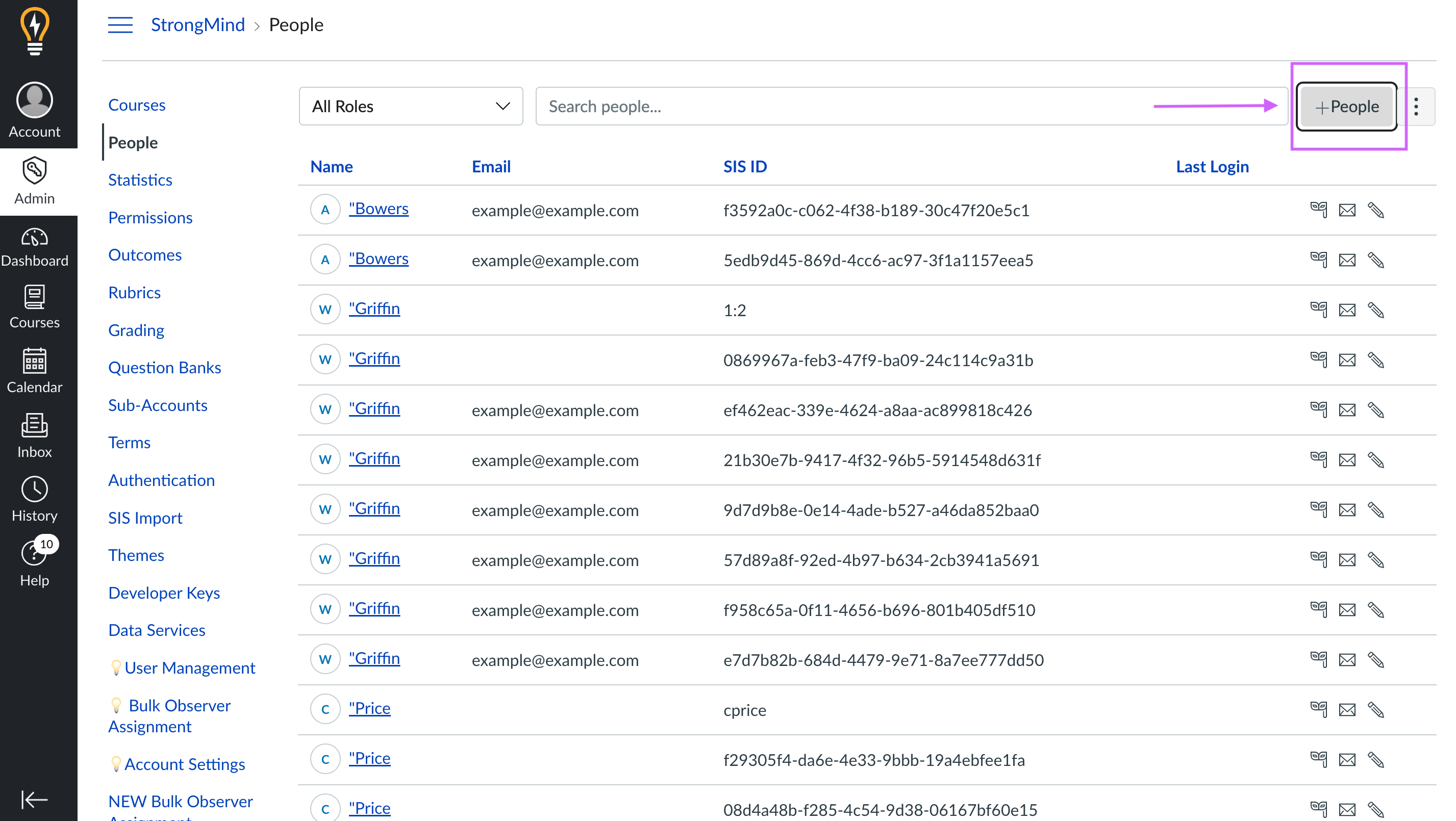This screenshot has height=821, width=1456.
Task: Sort table by Name column
Action: tap(331, 166)
